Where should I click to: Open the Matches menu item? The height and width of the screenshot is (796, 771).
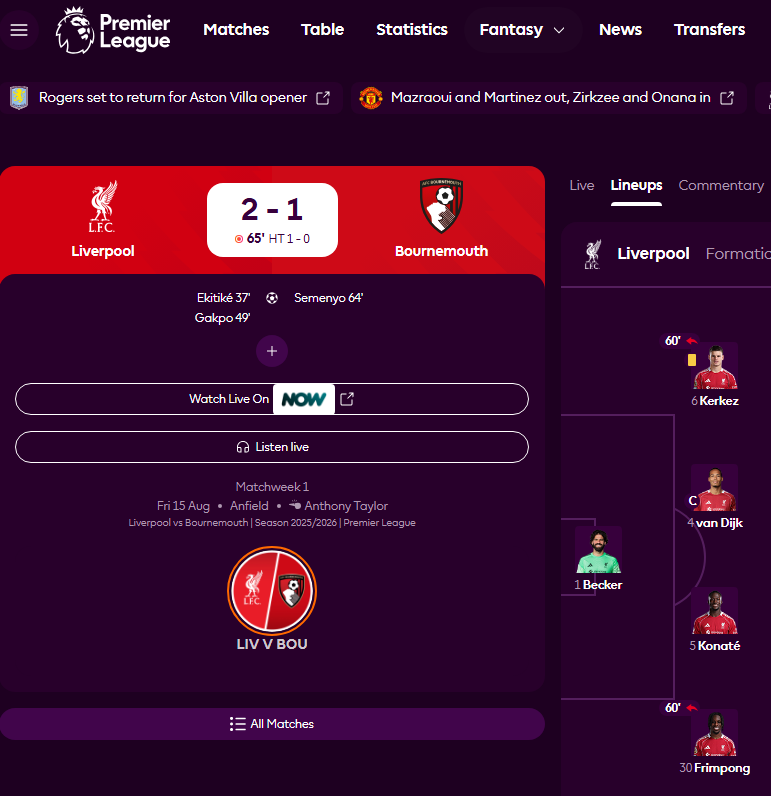(x=236, y=30)
